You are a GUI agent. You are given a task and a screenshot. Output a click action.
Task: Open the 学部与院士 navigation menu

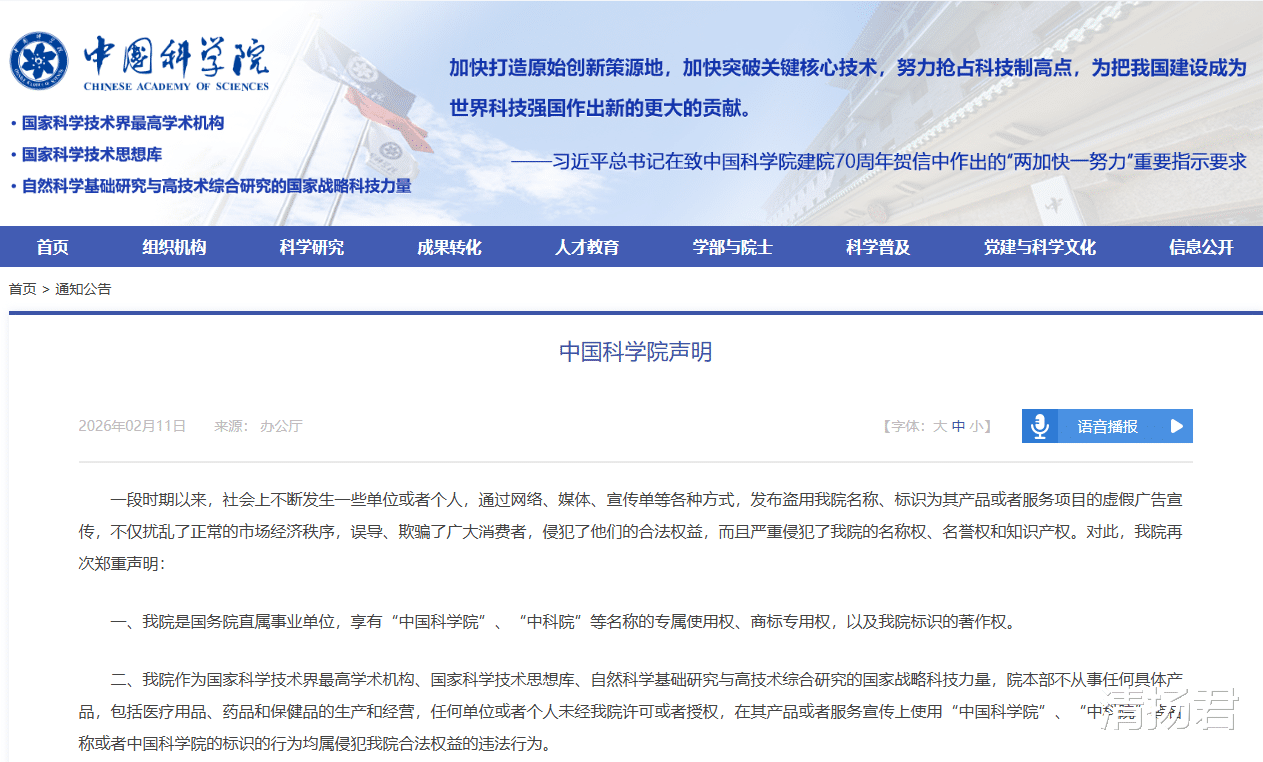[733, 247]
